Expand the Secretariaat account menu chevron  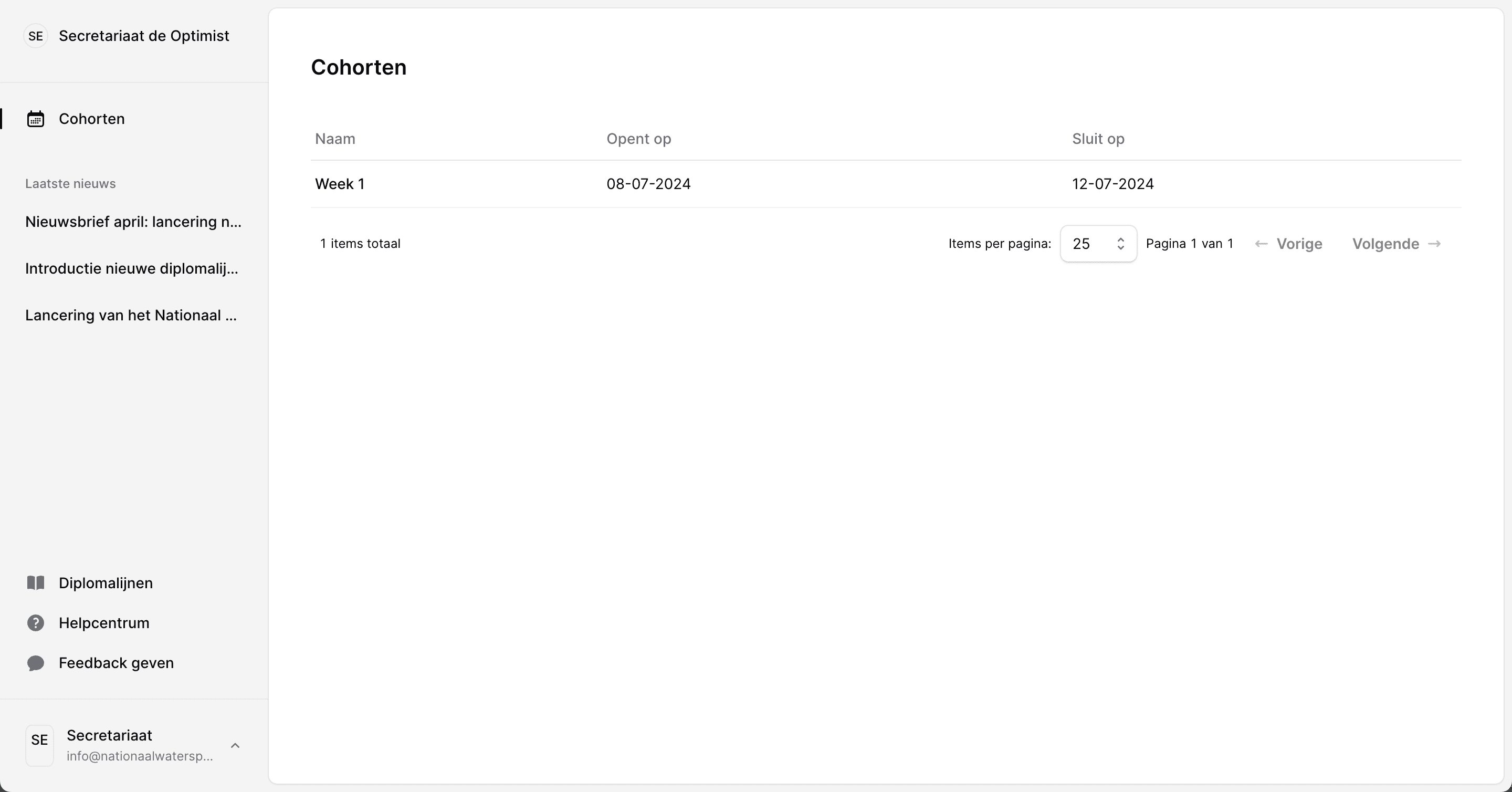pos(235,746)
